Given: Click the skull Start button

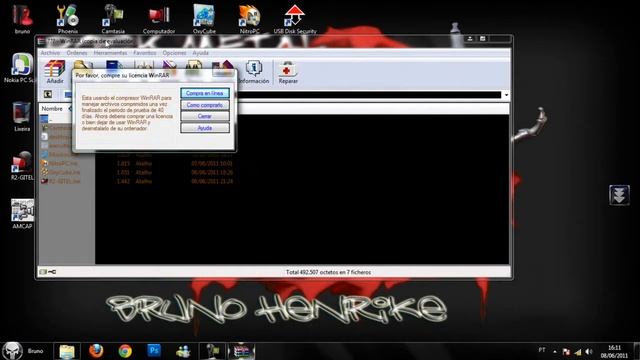Looking at the screenshot, I should pyautogui.click(x=12, y=351).
